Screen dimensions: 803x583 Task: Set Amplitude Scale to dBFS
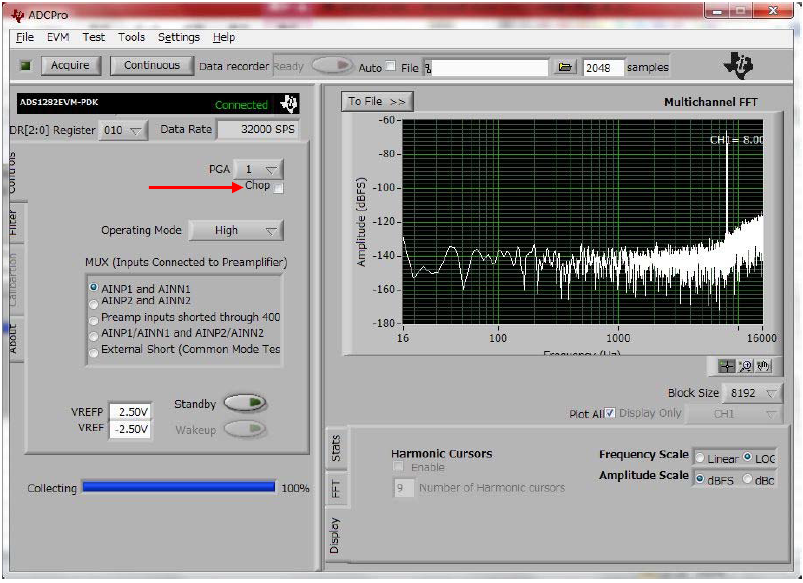(x=700, y=480)
